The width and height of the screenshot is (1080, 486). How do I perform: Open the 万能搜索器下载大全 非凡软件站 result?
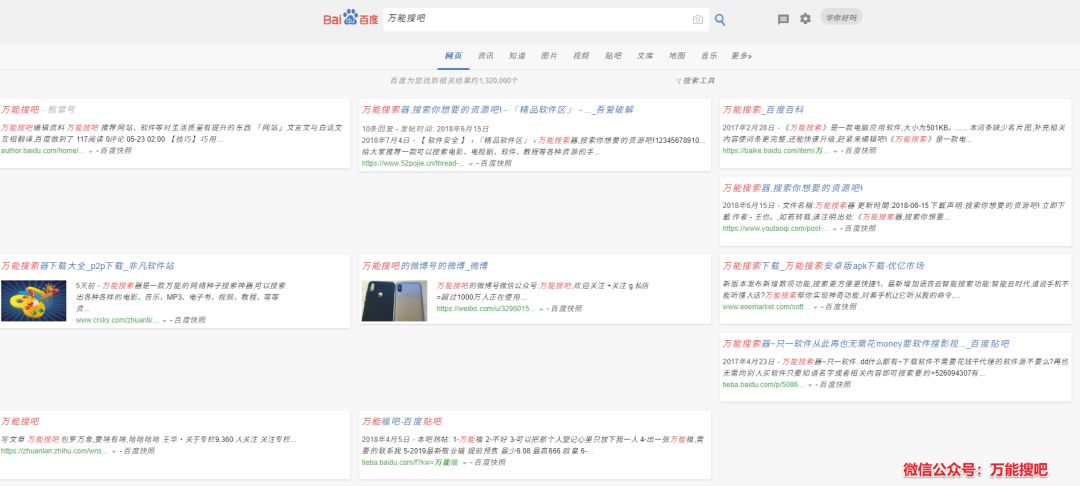pyautogui.click(x=87, y=266)
